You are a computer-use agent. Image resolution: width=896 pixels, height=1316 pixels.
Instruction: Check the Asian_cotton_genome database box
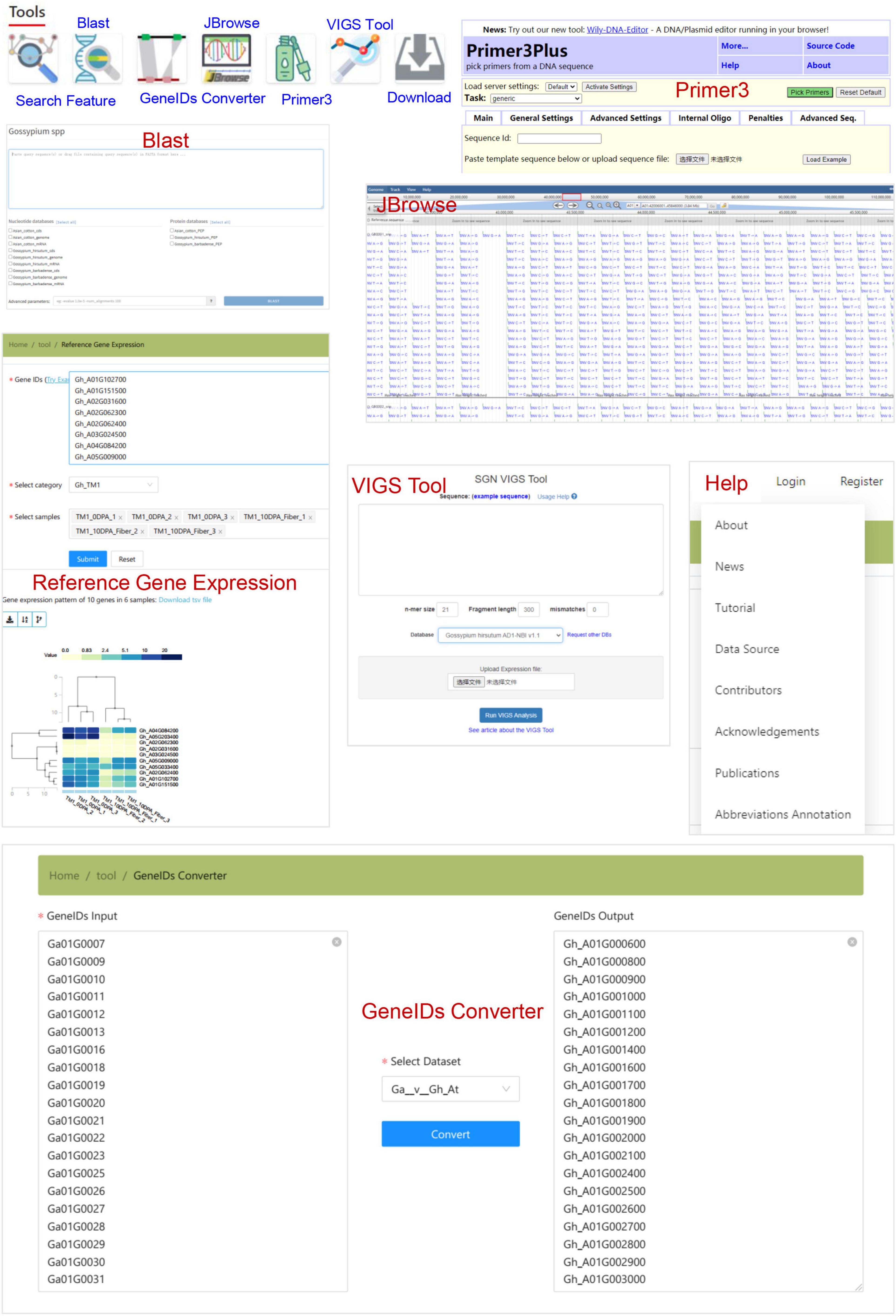[10, 237]
